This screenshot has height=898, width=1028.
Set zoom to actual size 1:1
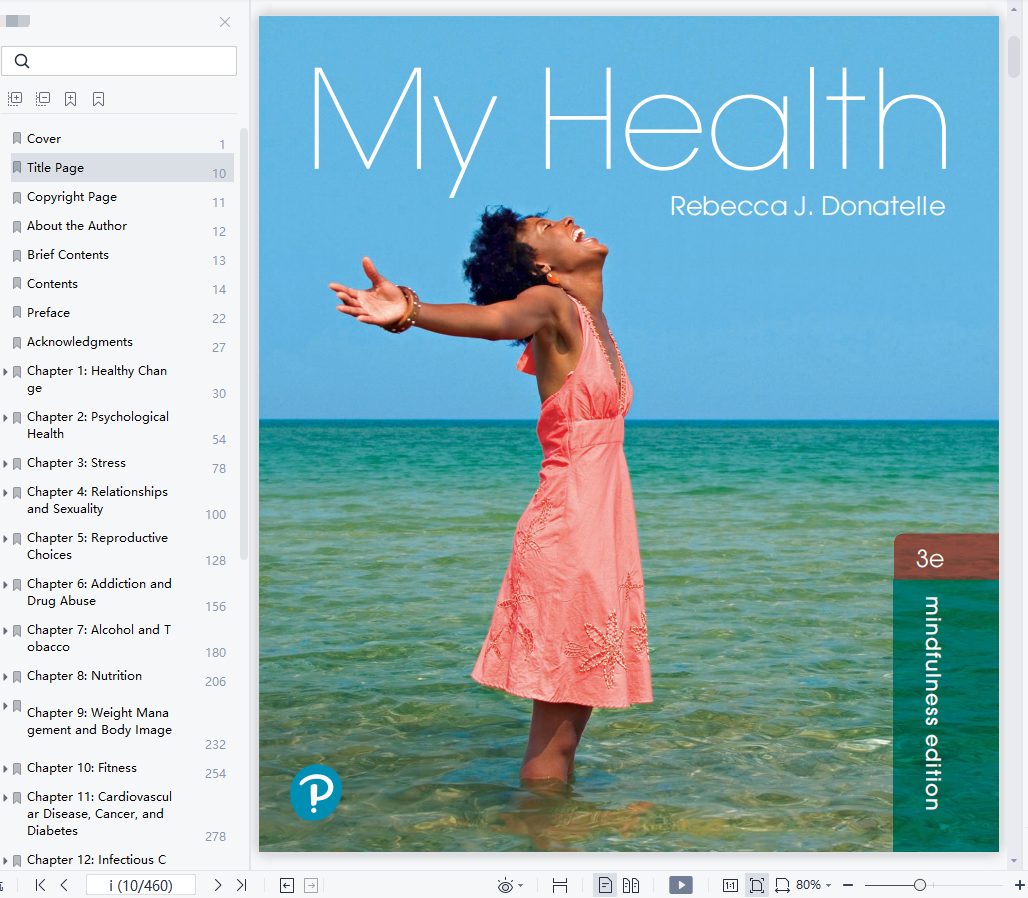[x=730, y=886]
